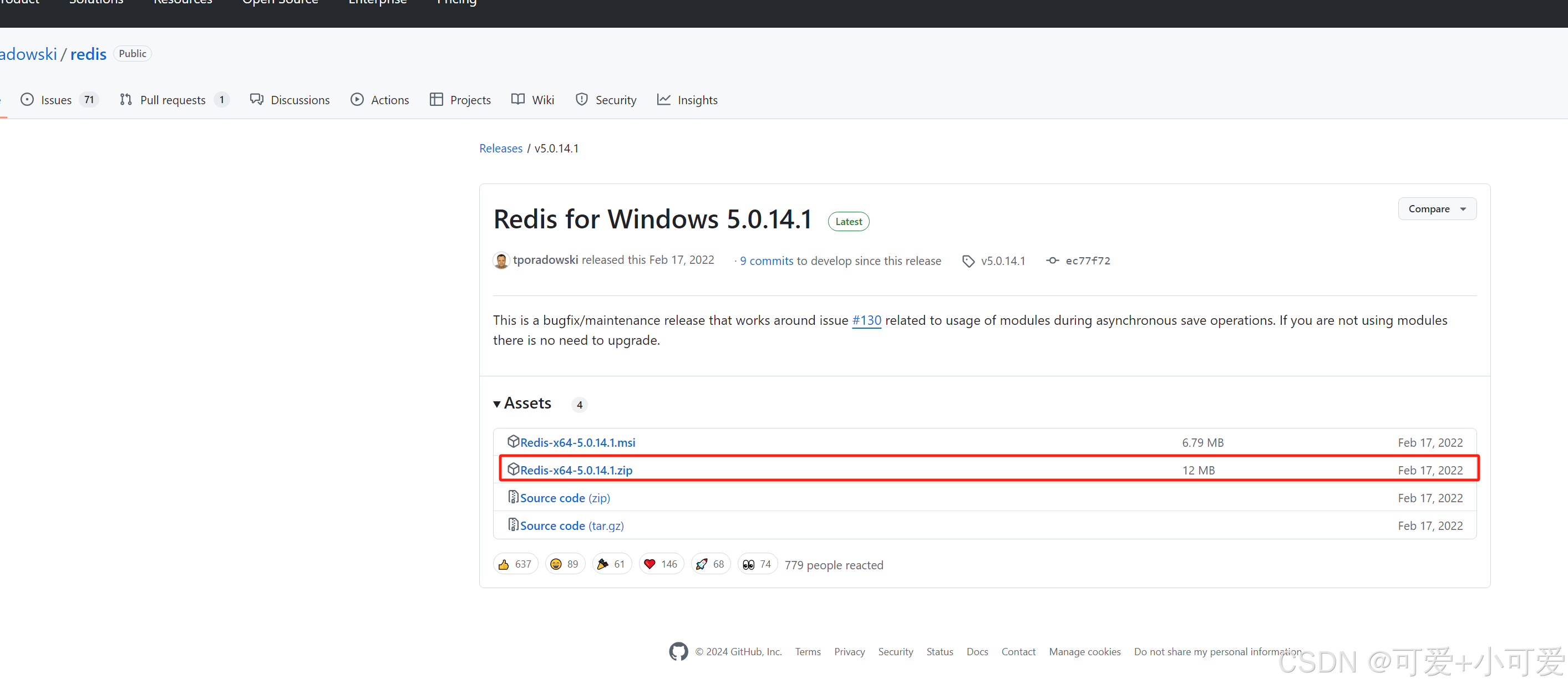This screenshot has width=1568, height=689.
Task: Click the tag icon beside v5.0.14.1
Action: pos(968,261)
